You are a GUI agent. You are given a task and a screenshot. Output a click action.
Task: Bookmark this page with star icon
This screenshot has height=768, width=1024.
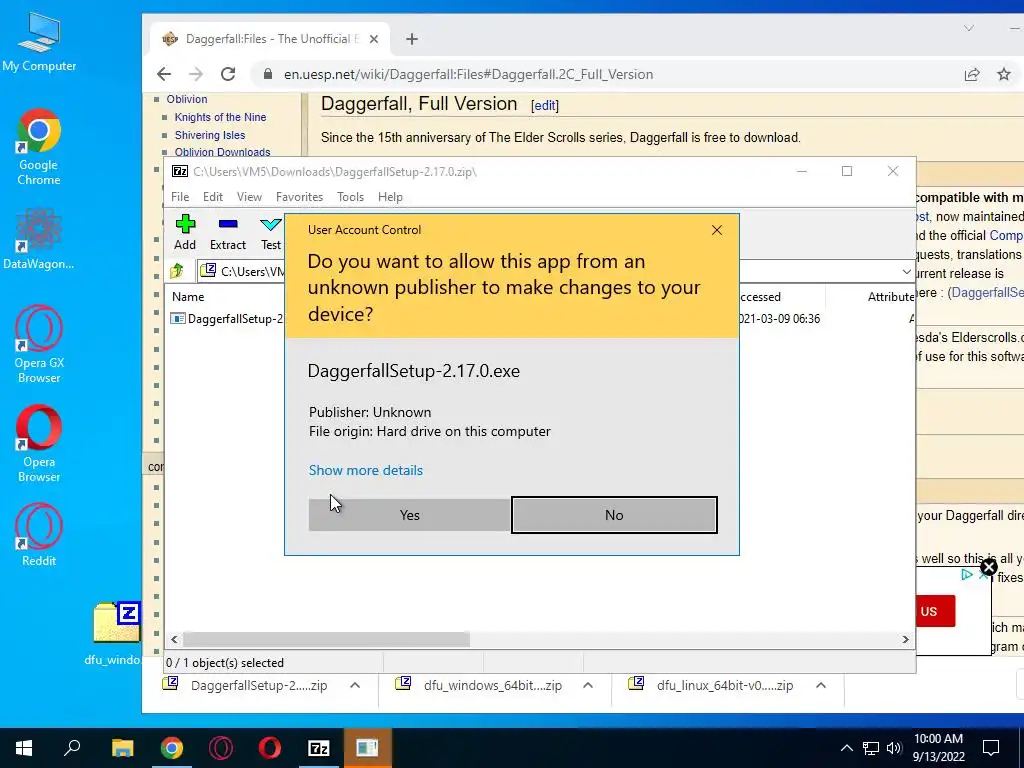(1004, 74)
